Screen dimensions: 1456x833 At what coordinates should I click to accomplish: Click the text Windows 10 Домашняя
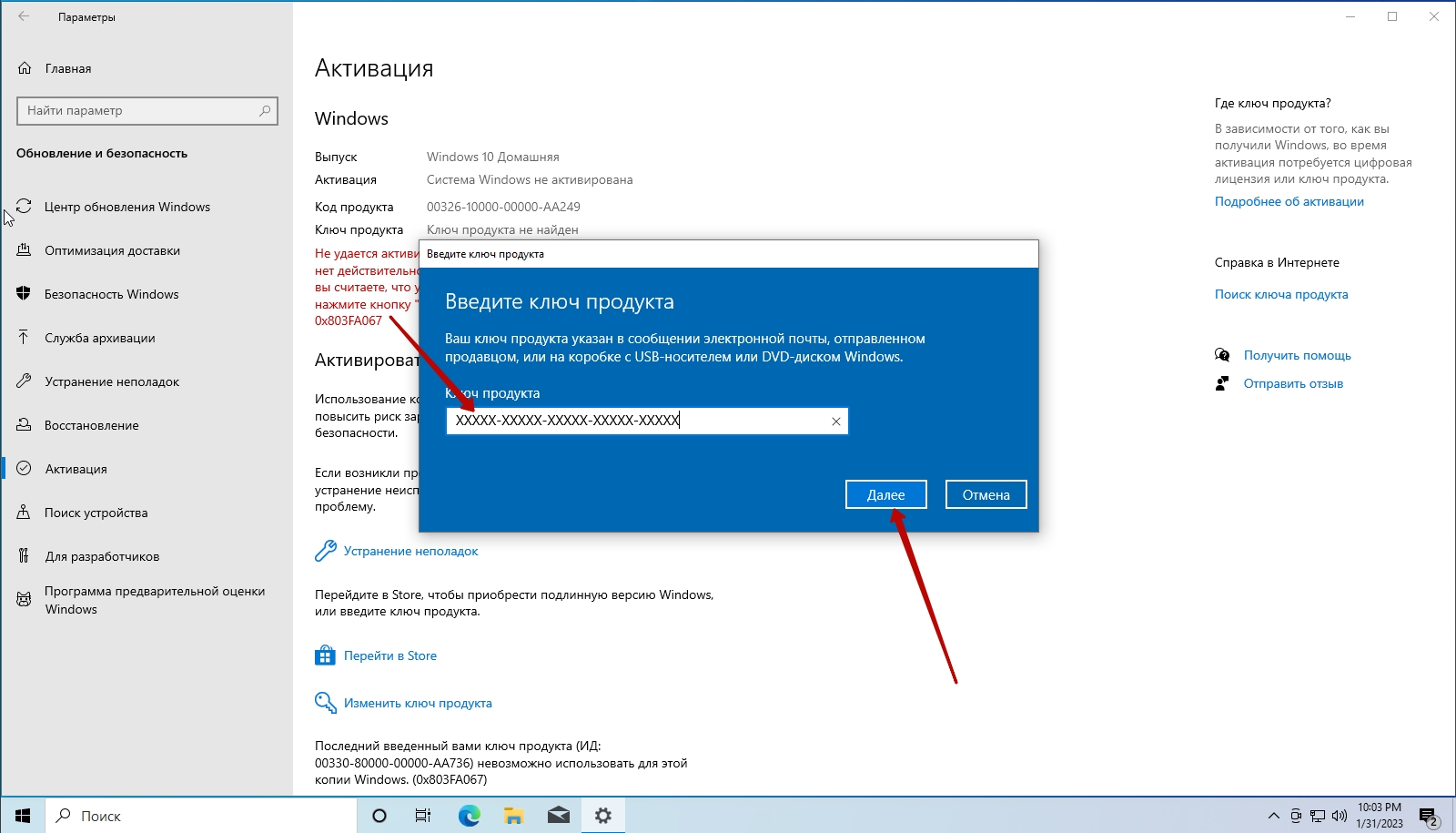click(493, 157)
